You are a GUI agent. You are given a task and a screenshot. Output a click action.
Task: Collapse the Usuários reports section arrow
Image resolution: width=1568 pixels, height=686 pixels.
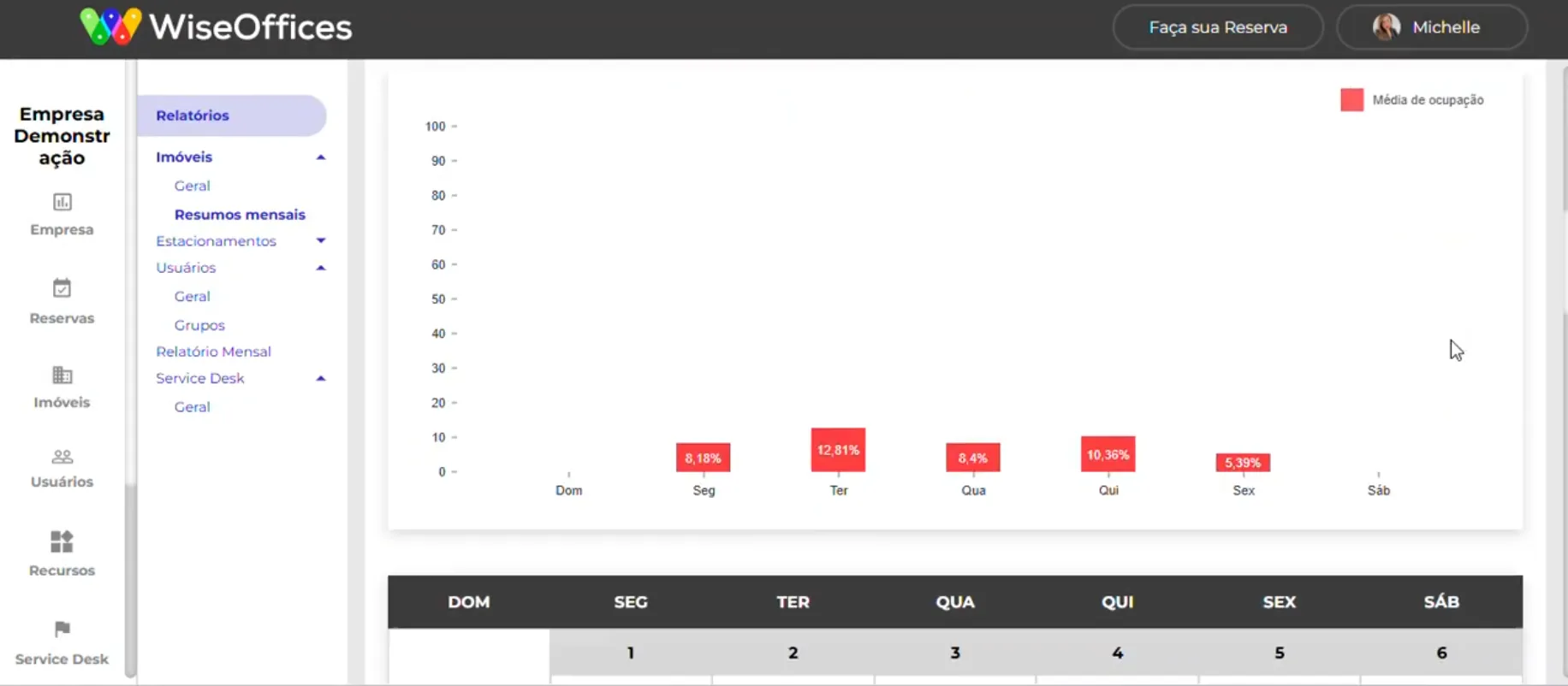pos(321,268)
